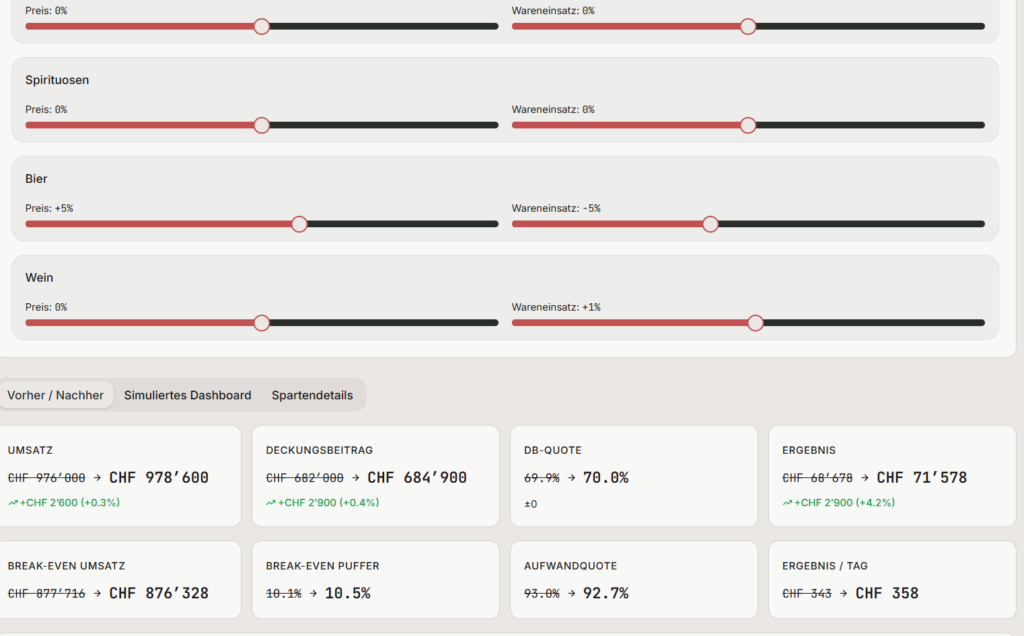Select the Vorher / Nachher tab

point(56,395)
